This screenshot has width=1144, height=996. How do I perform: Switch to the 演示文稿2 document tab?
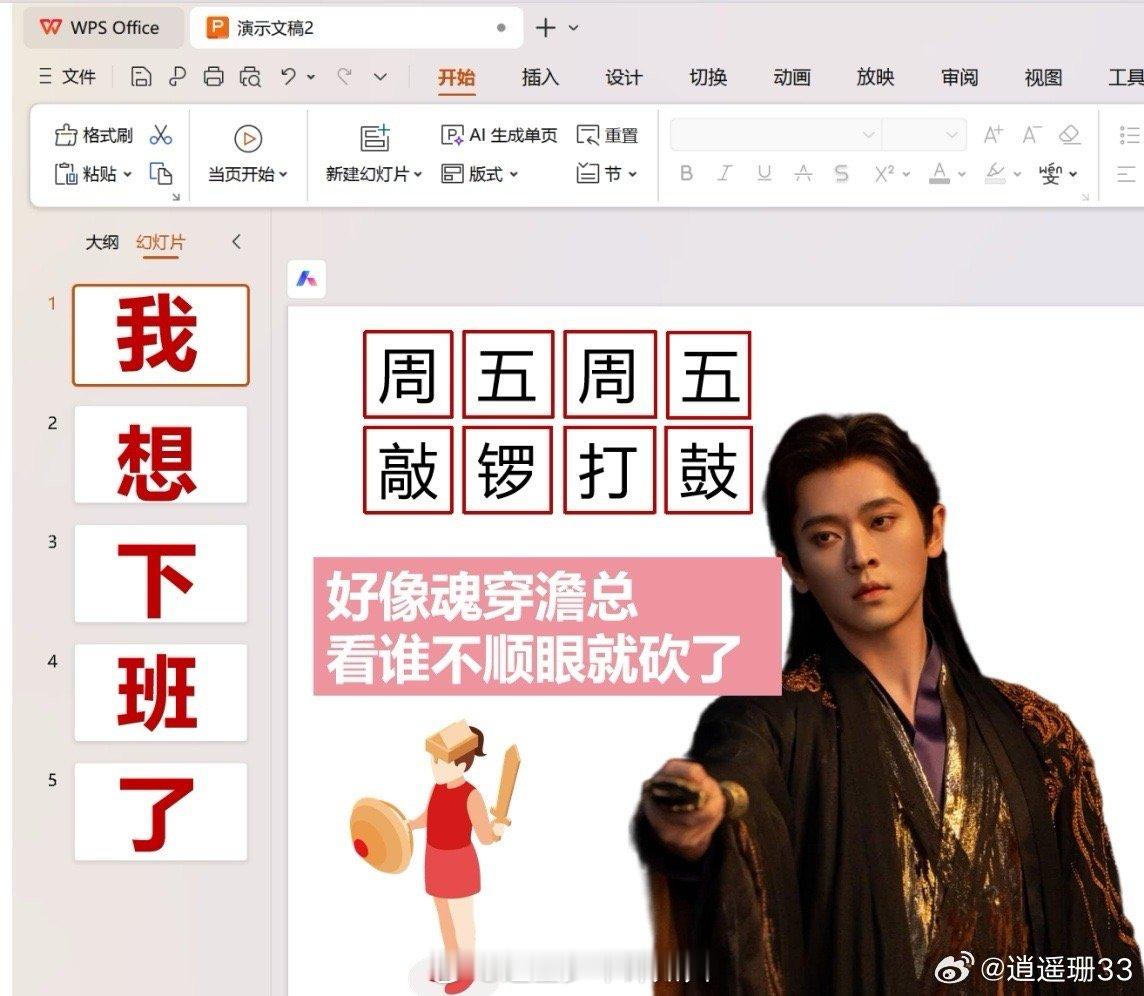356,28
